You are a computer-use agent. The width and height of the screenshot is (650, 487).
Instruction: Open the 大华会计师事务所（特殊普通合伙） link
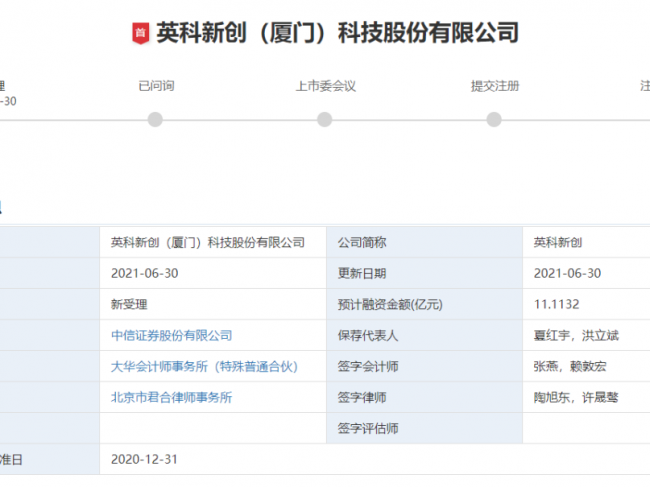[x=204, y=366]
